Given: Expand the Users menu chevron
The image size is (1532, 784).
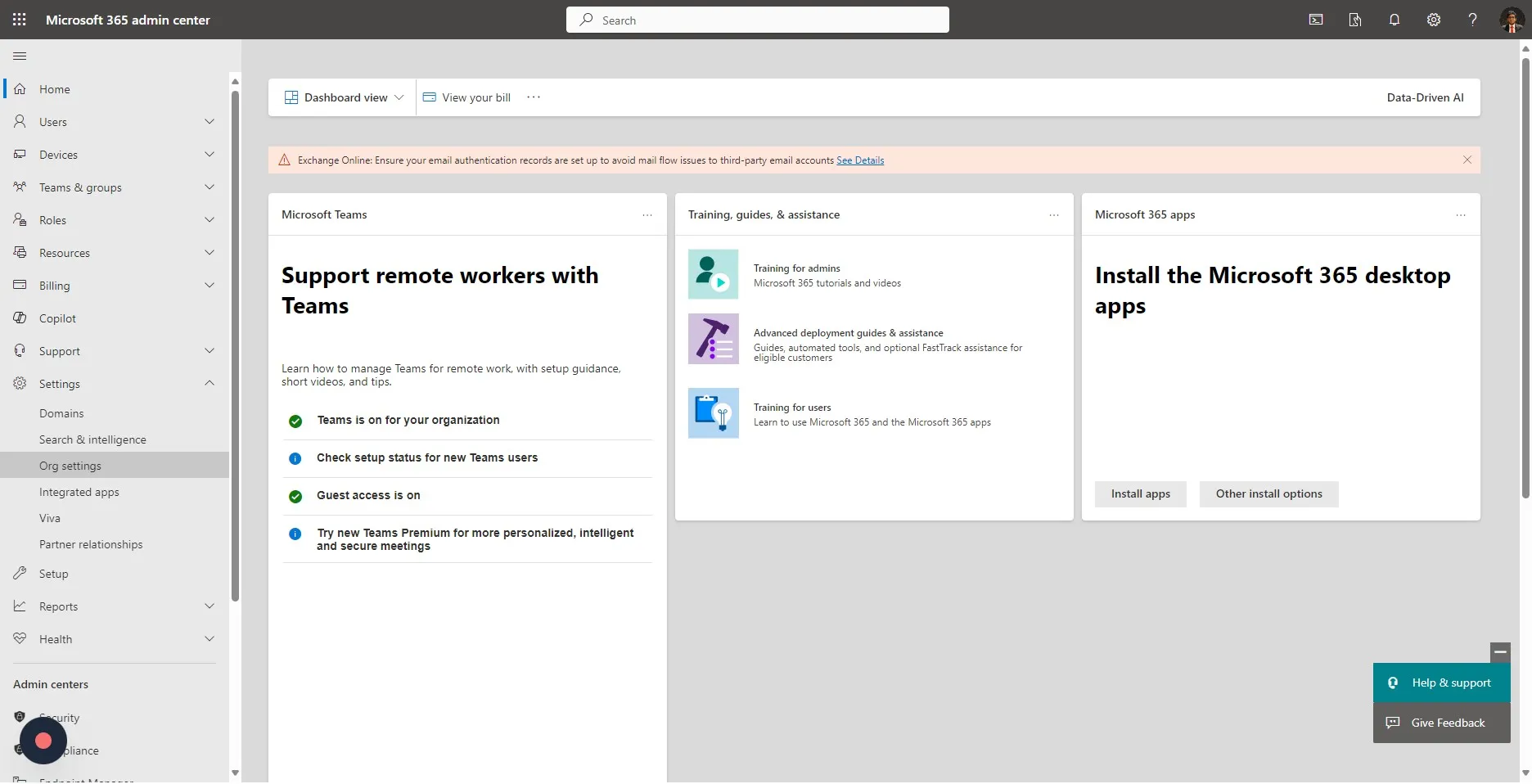Looking at the screenshot, I should [x=210, y=121].
